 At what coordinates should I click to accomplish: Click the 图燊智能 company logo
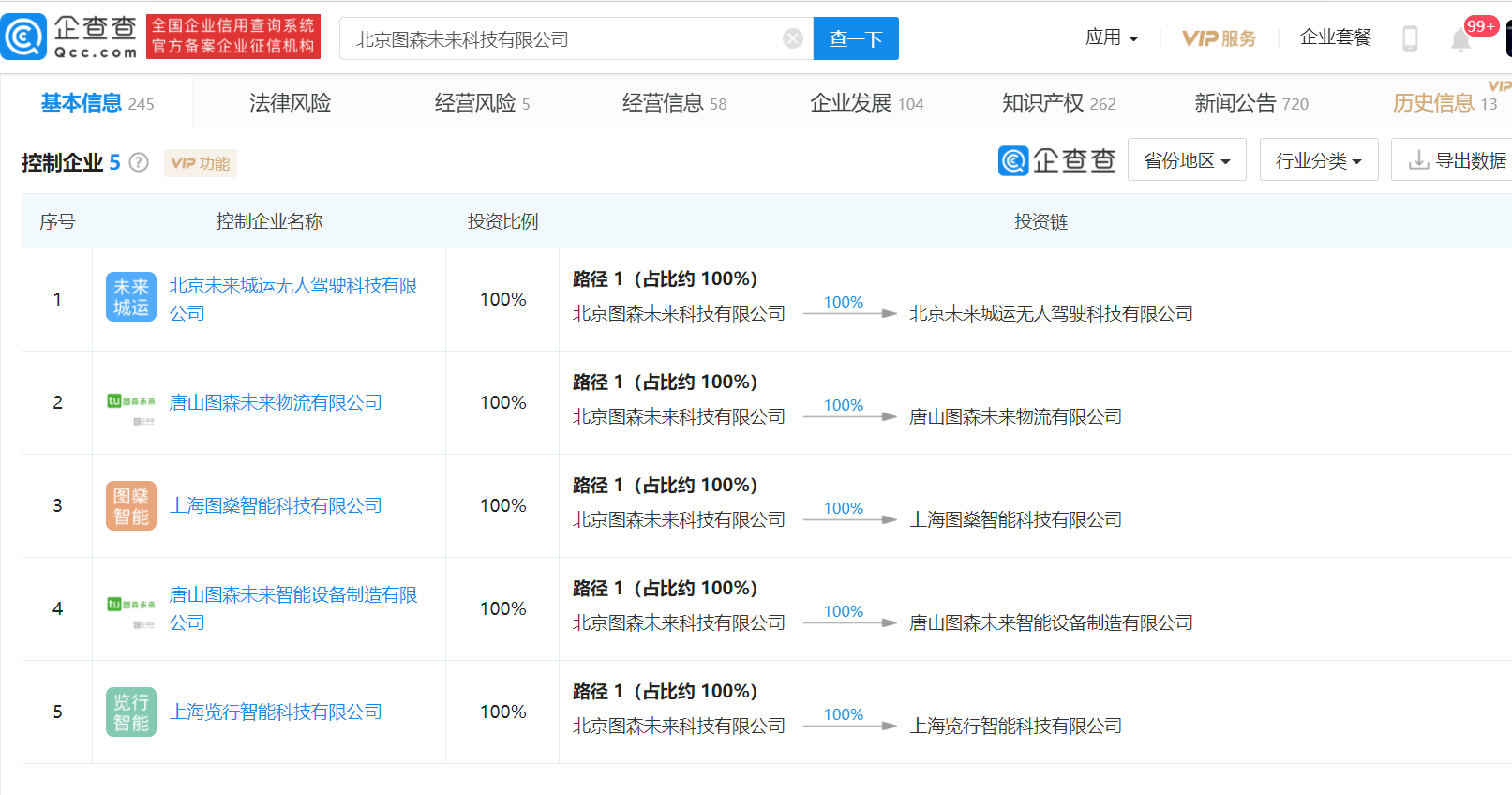click(x=131, y=506)
